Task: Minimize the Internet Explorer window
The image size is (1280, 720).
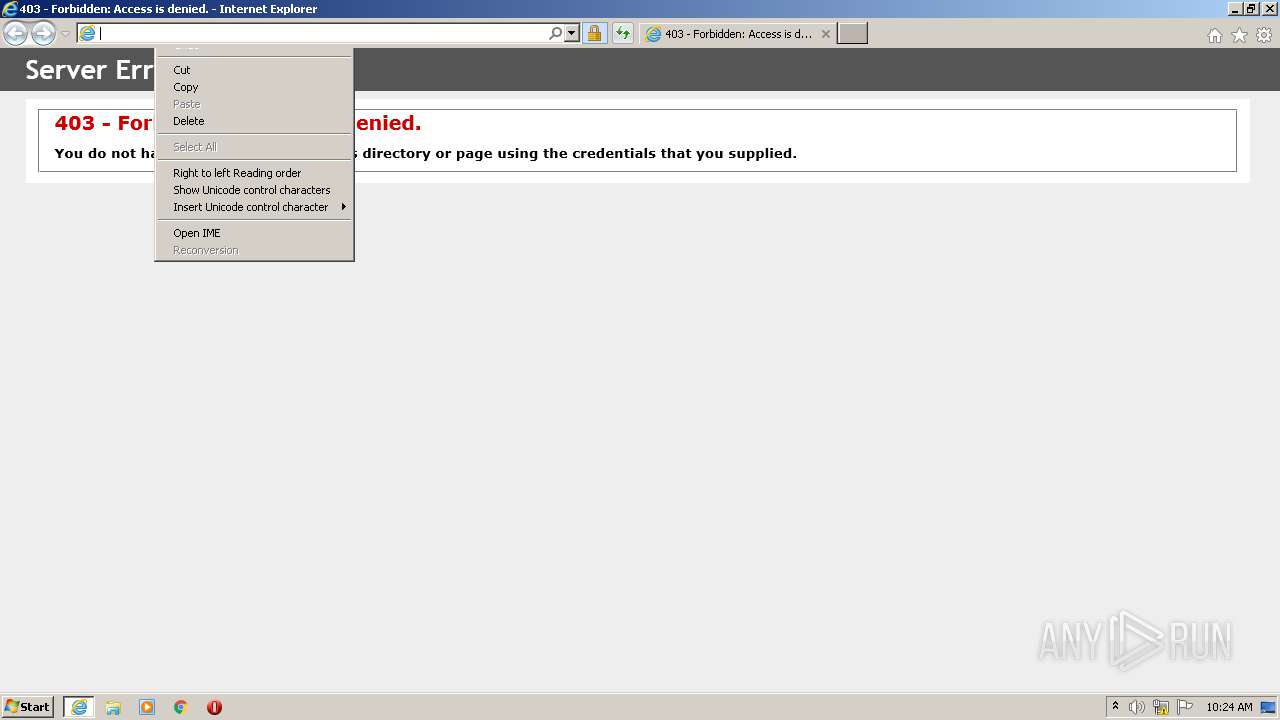Action: tap(1235, 9)
